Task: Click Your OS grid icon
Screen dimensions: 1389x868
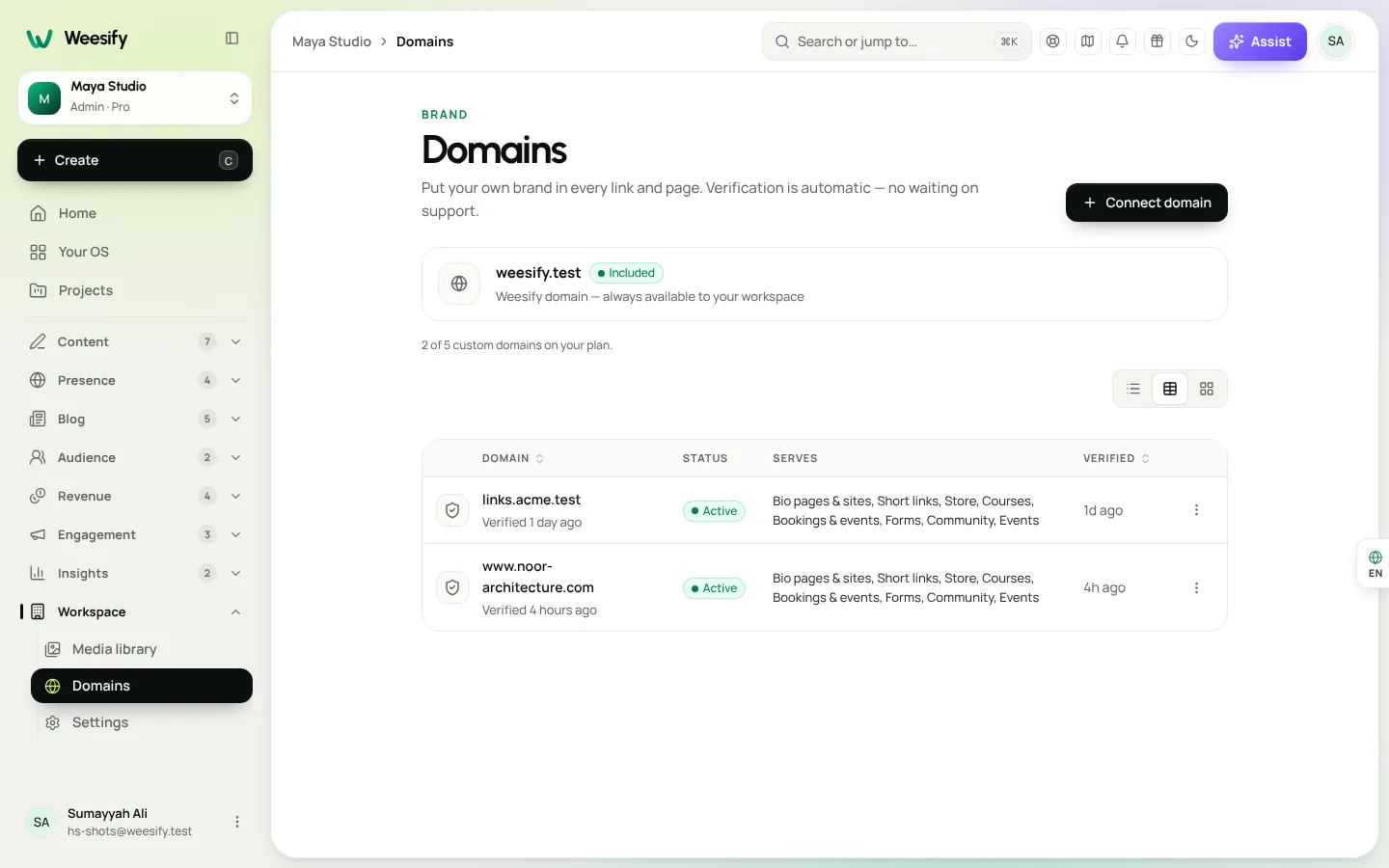Action: pyautogui.click(x=38, y=252)
